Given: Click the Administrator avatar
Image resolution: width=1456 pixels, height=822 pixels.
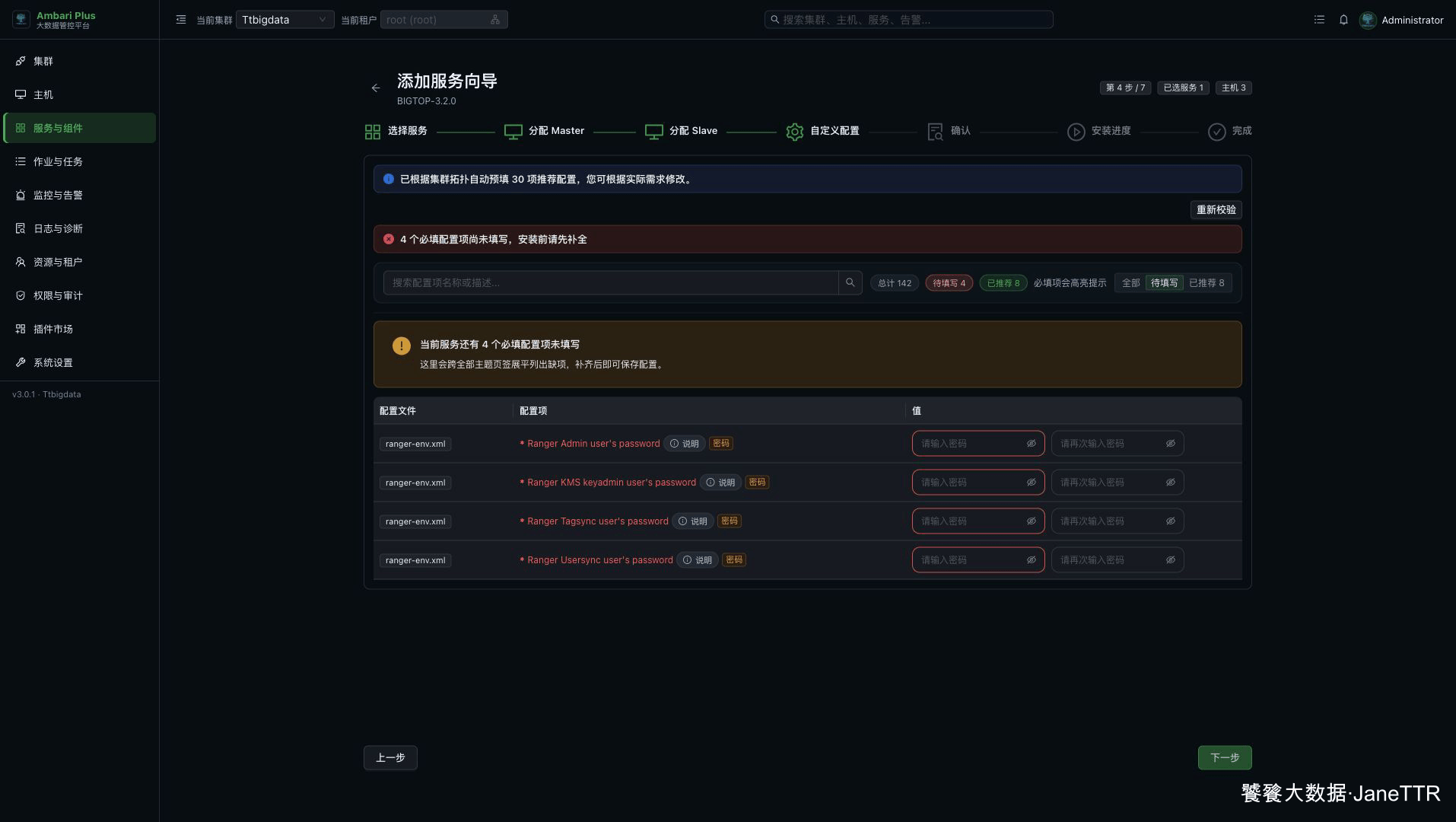Looking at the screenshot, I should coord(1368,20).
